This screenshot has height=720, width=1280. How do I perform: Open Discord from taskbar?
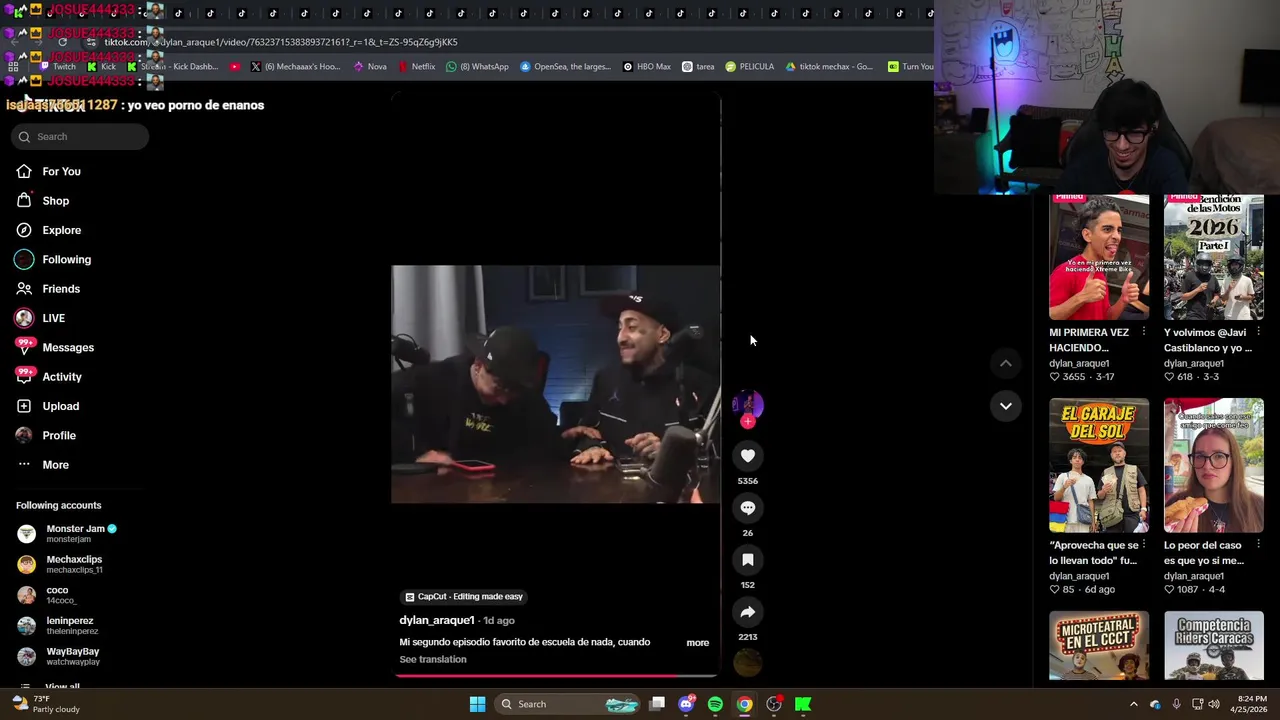(686, 704)
